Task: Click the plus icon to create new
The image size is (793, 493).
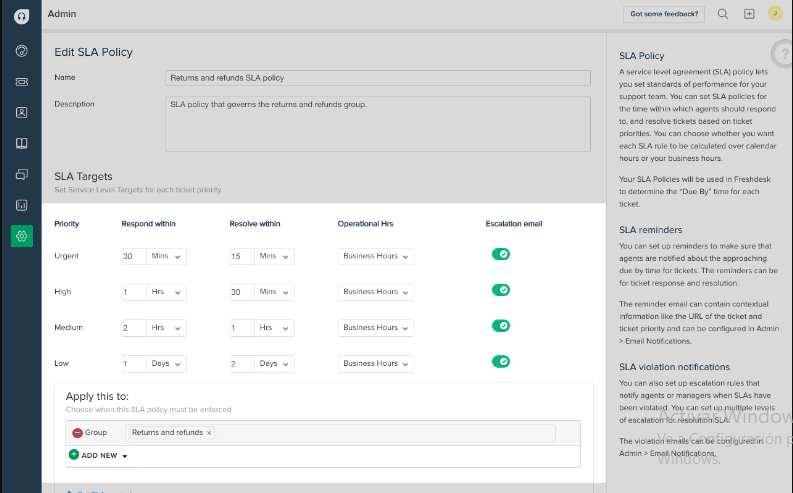Action: (x=749, y=14)
